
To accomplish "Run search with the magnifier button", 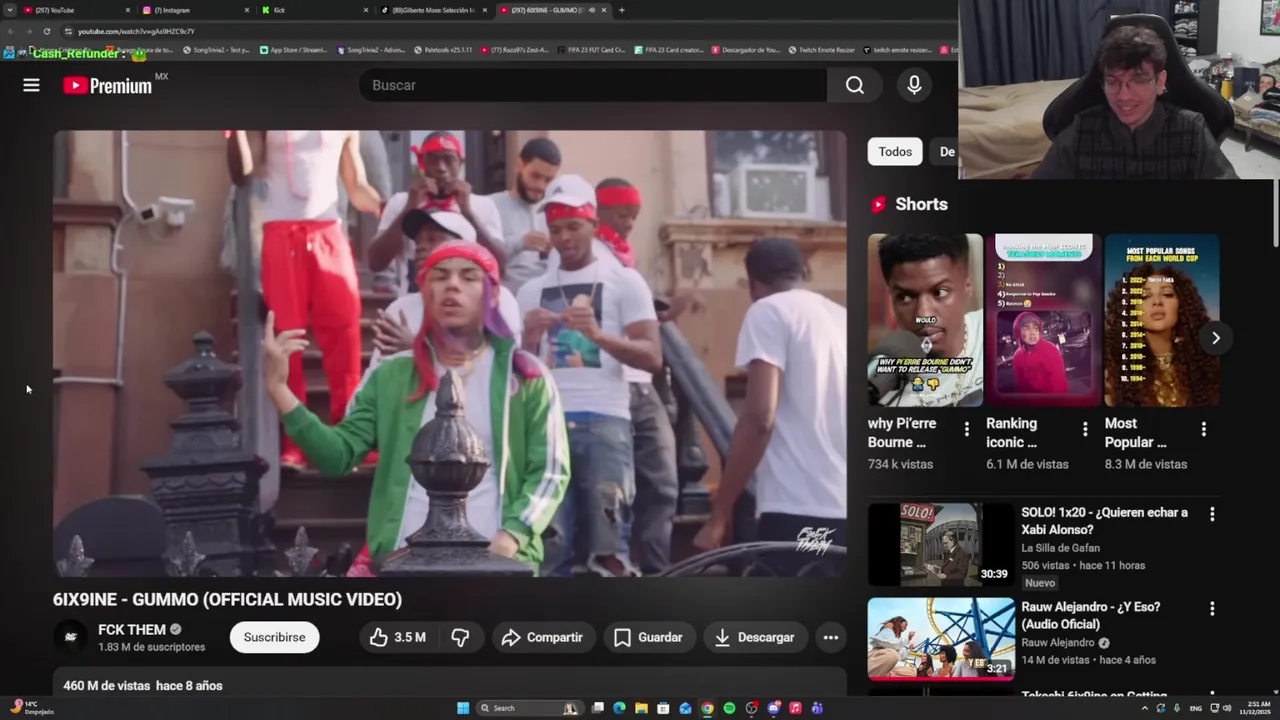I will tap(855, 85).
